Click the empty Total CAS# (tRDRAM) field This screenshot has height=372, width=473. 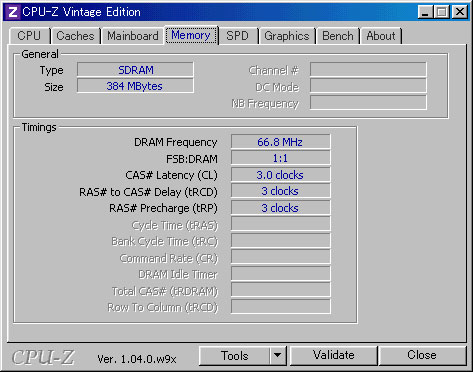tap(280, 290)
